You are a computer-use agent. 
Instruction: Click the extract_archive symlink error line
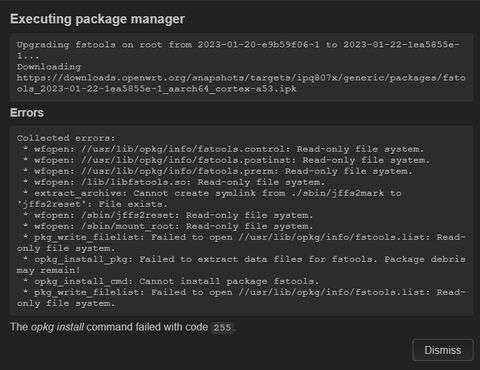click(x=209, y=198)
